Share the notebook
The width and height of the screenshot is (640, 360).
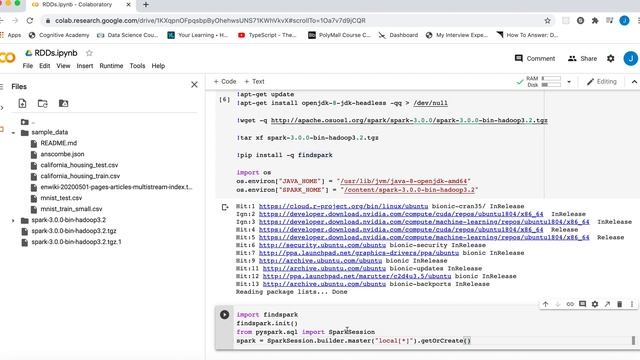[582, 58]
